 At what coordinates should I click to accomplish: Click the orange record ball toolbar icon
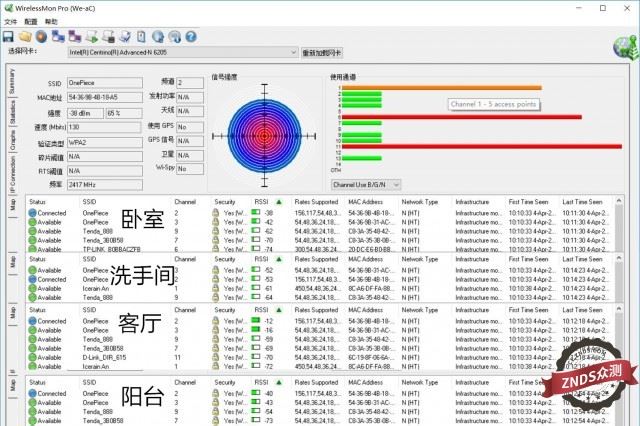point(41,37)
